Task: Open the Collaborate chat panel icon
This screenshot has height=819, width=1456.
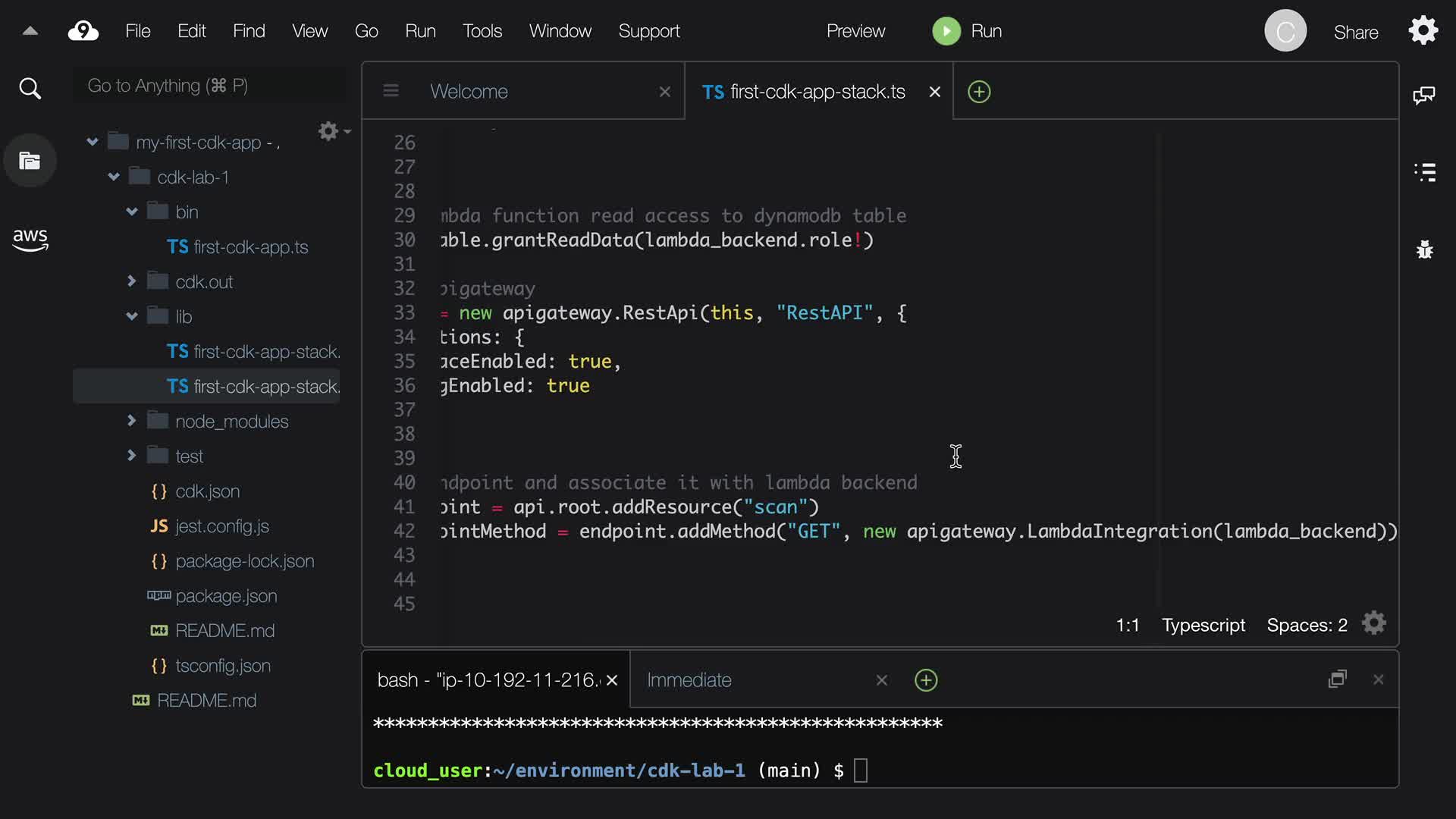Action: (x=1423, y=96)
